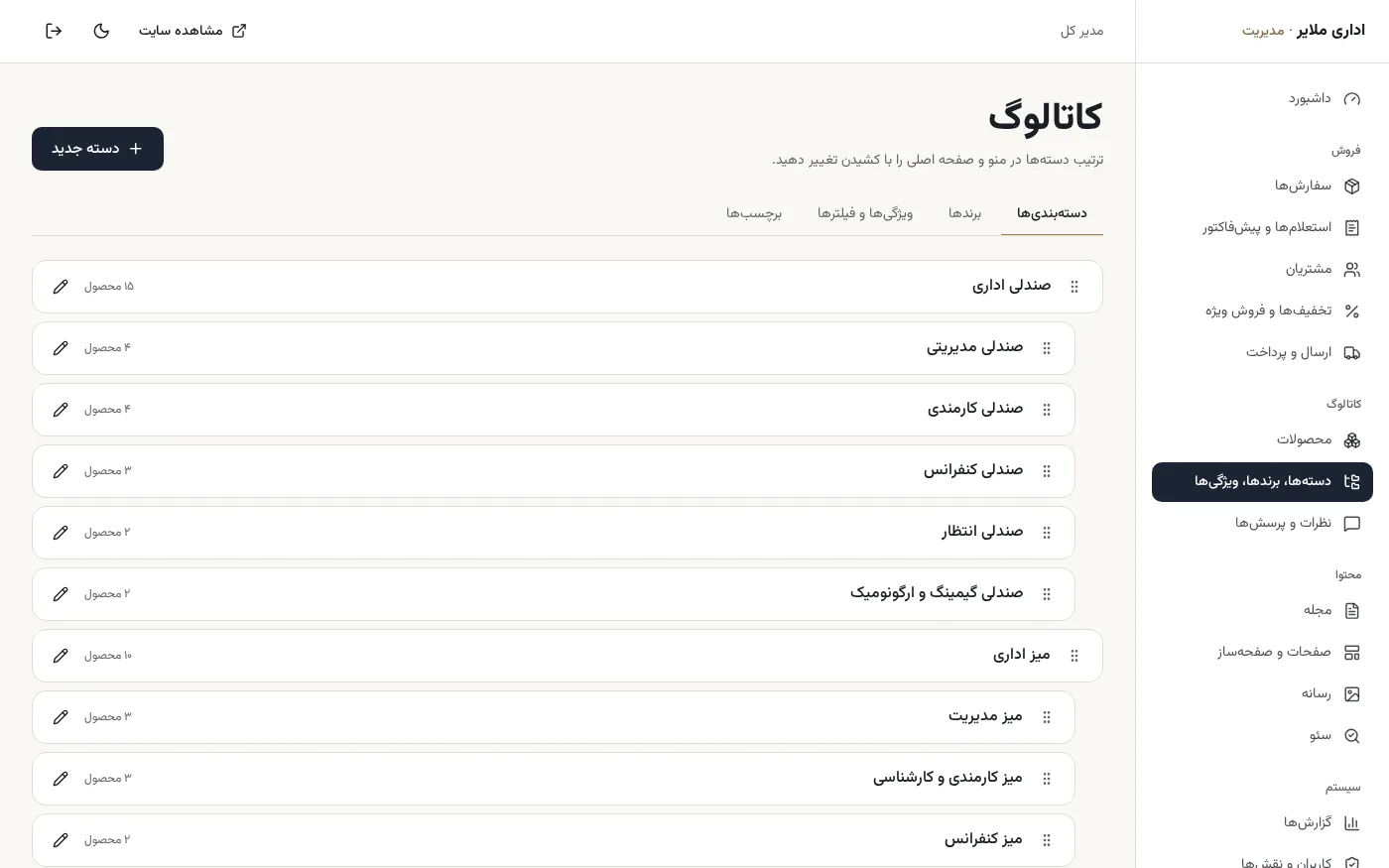This screenshot has height=868, width=1389.
Task: Open سئو in the sidebar
Action: [1262, 735]
